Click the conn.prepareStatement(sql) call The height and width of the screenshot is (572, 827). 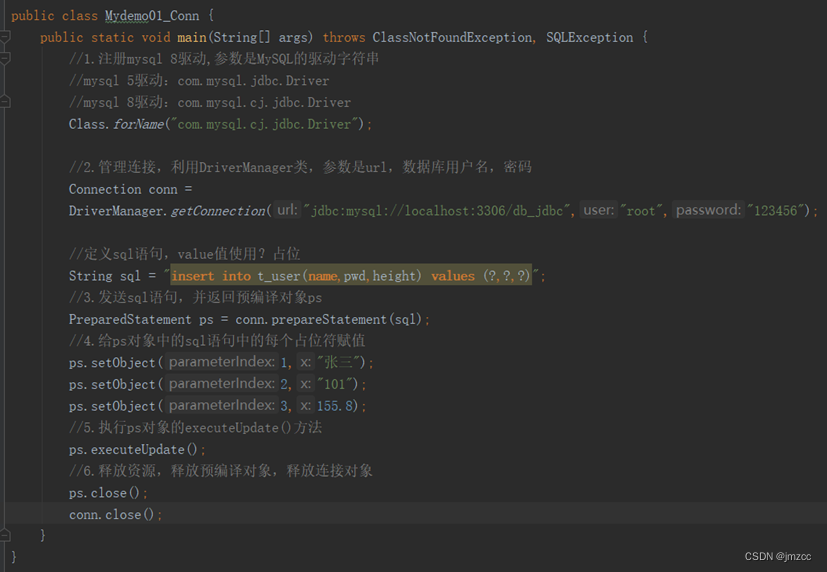pyautogui.click(x=329, y=319)
